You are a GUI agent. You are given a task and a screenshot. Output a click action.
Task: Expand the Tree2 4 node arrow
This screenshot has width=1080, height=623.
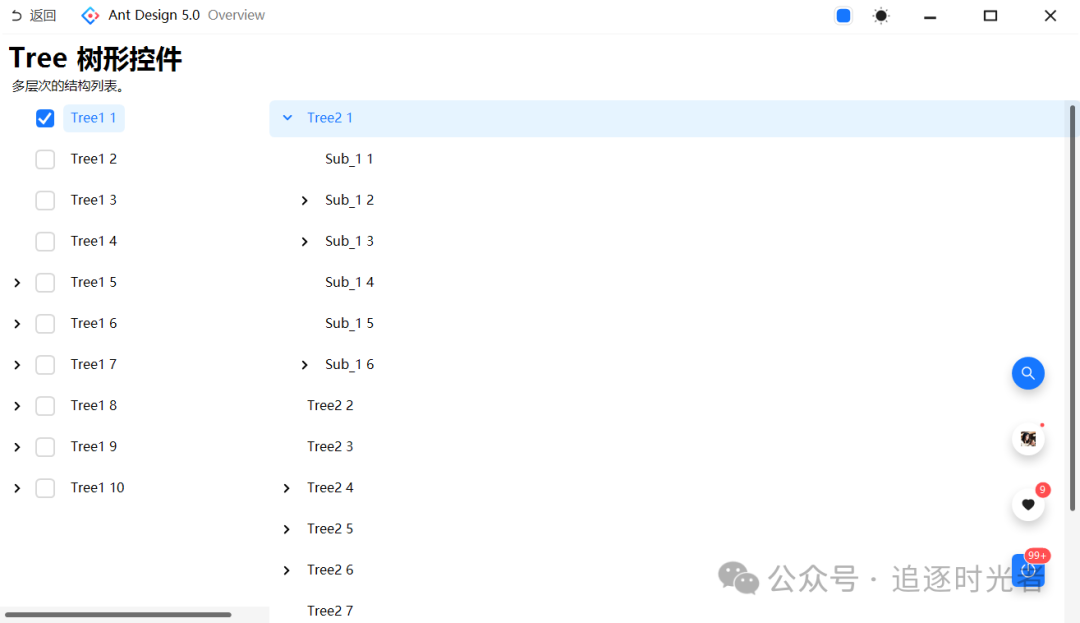[287, 488]
